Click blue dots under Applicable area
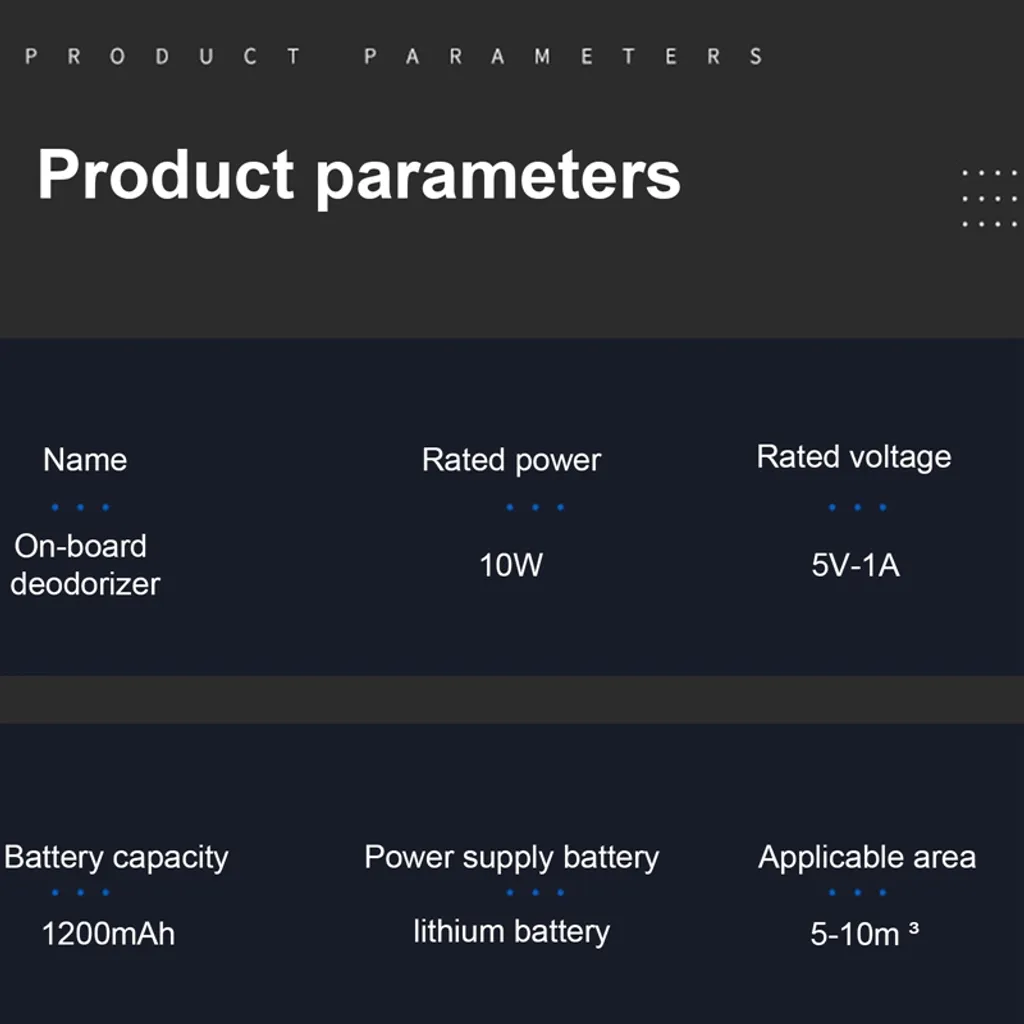 click(x=857, y=892)
